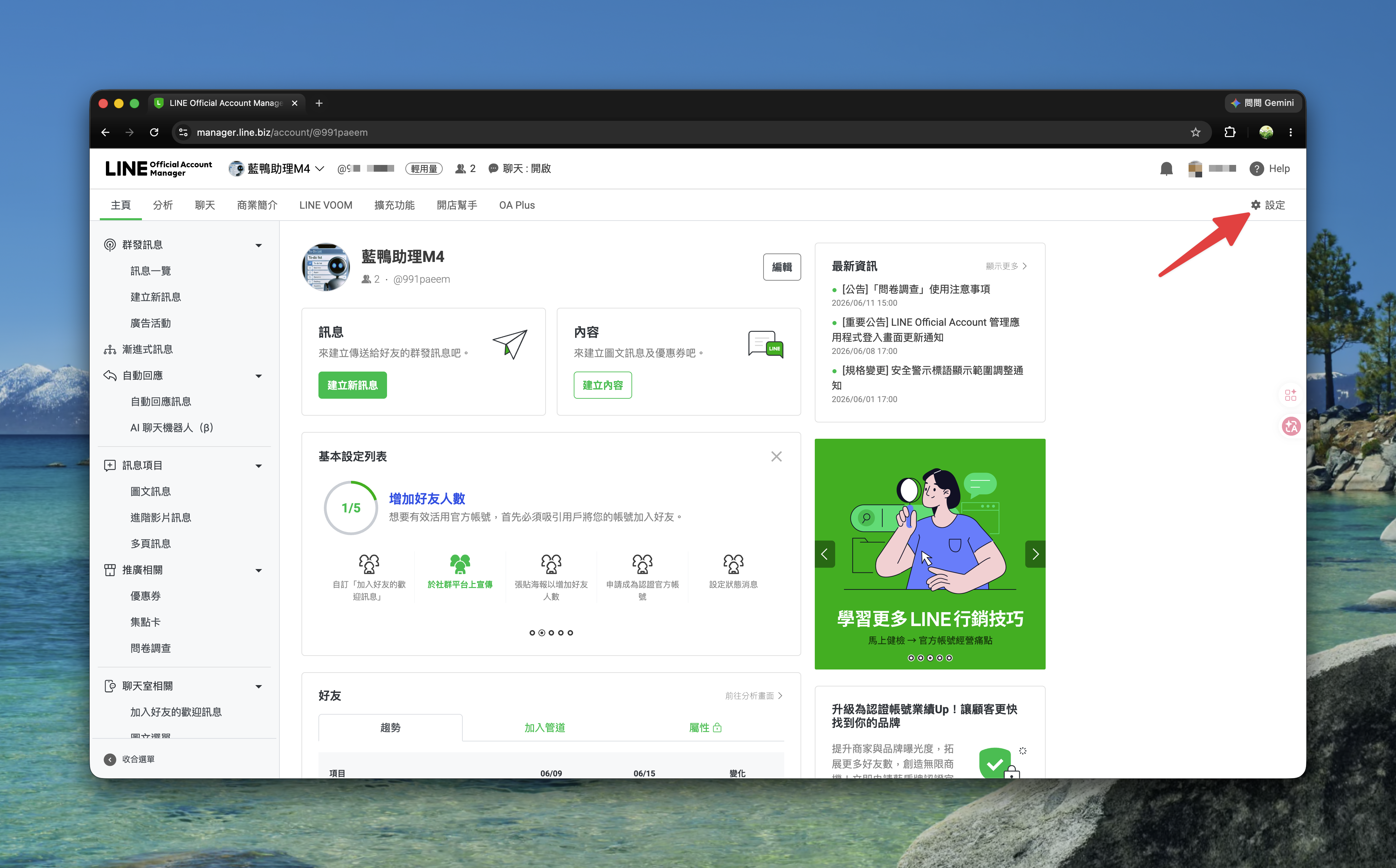Switch friends chart to 加入管道 tab

click(x=545, y=728)
